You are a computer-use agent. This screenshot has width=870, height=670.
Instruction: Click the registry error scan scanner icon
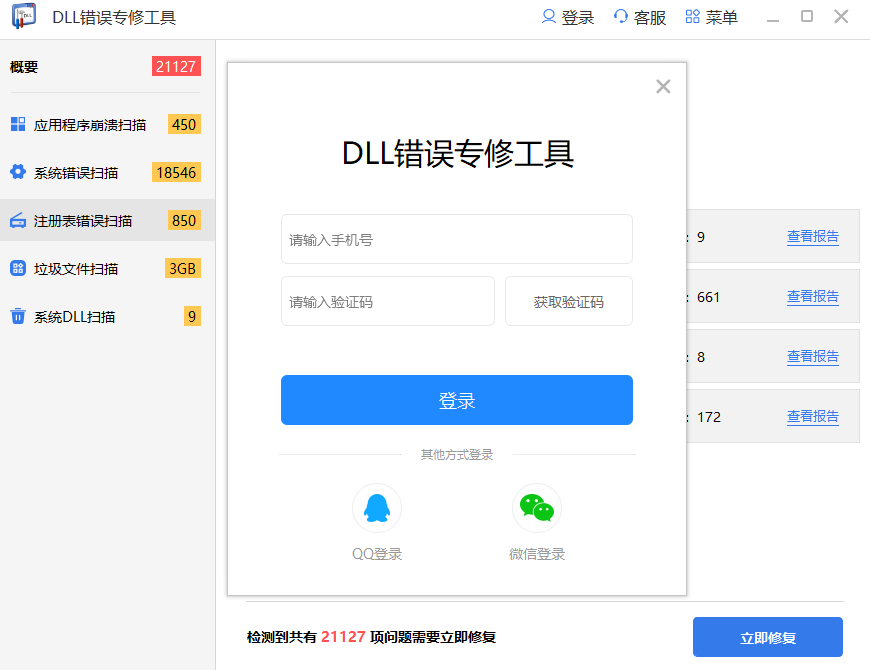tap(18, 220)
